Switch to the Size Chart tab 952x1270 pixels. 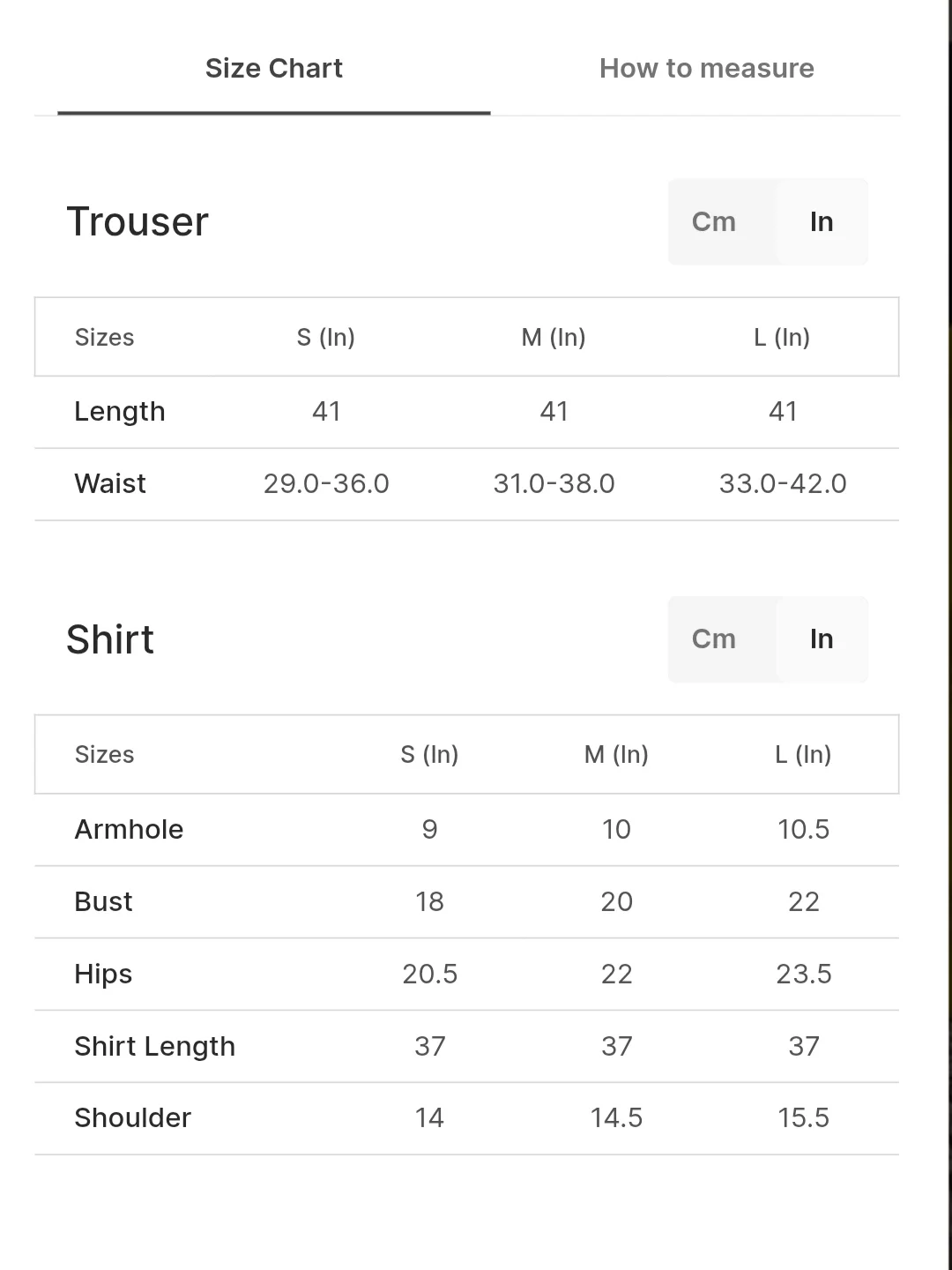click(274, 69)
